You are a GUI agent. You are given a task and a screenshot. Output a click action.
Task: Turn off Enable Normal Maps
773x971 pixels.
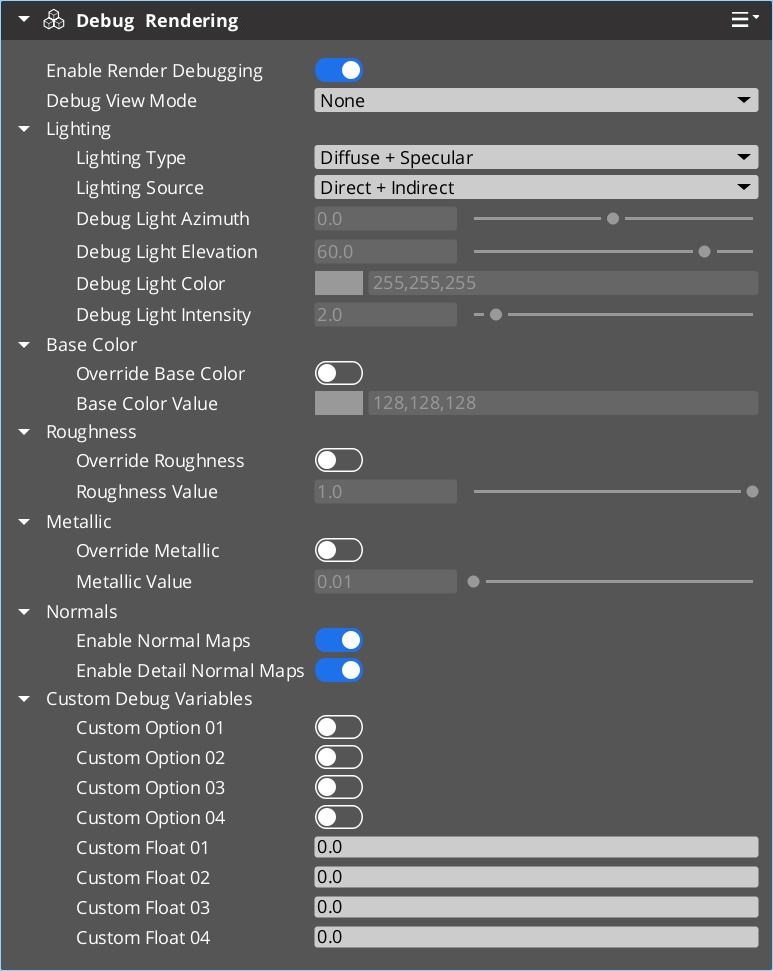point(339,641)
